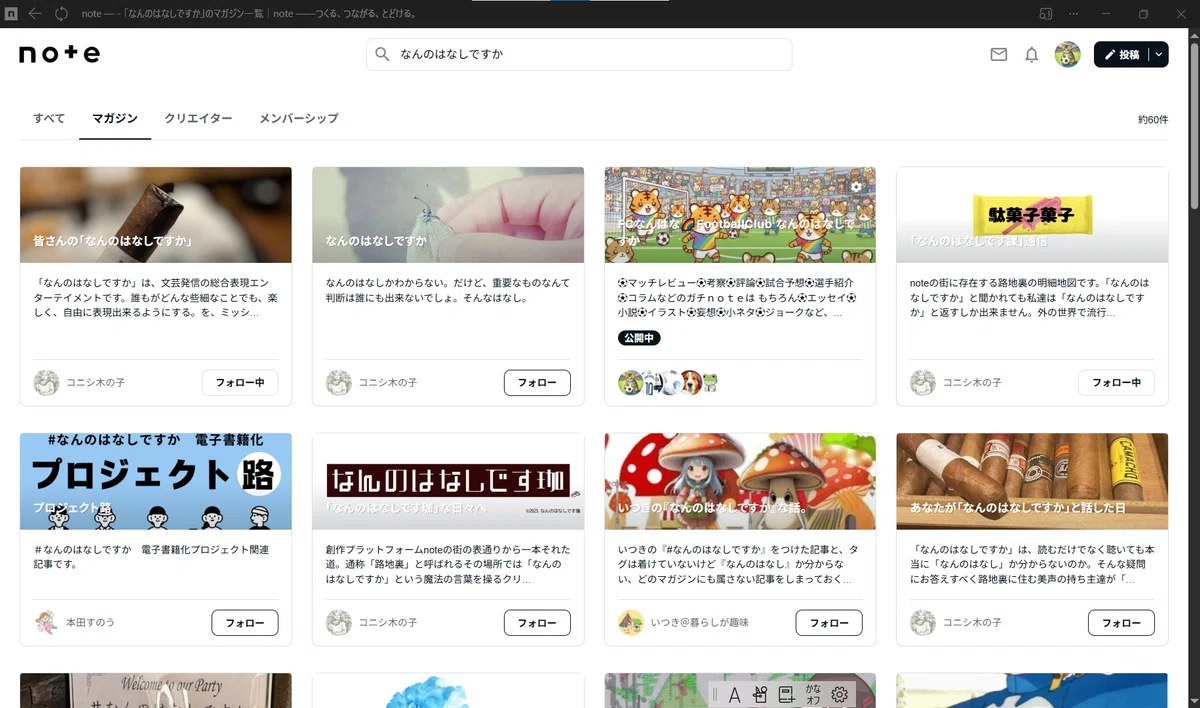The image size is (1200, 708).
Task: Select the マガジン tab
Action: 115,118
